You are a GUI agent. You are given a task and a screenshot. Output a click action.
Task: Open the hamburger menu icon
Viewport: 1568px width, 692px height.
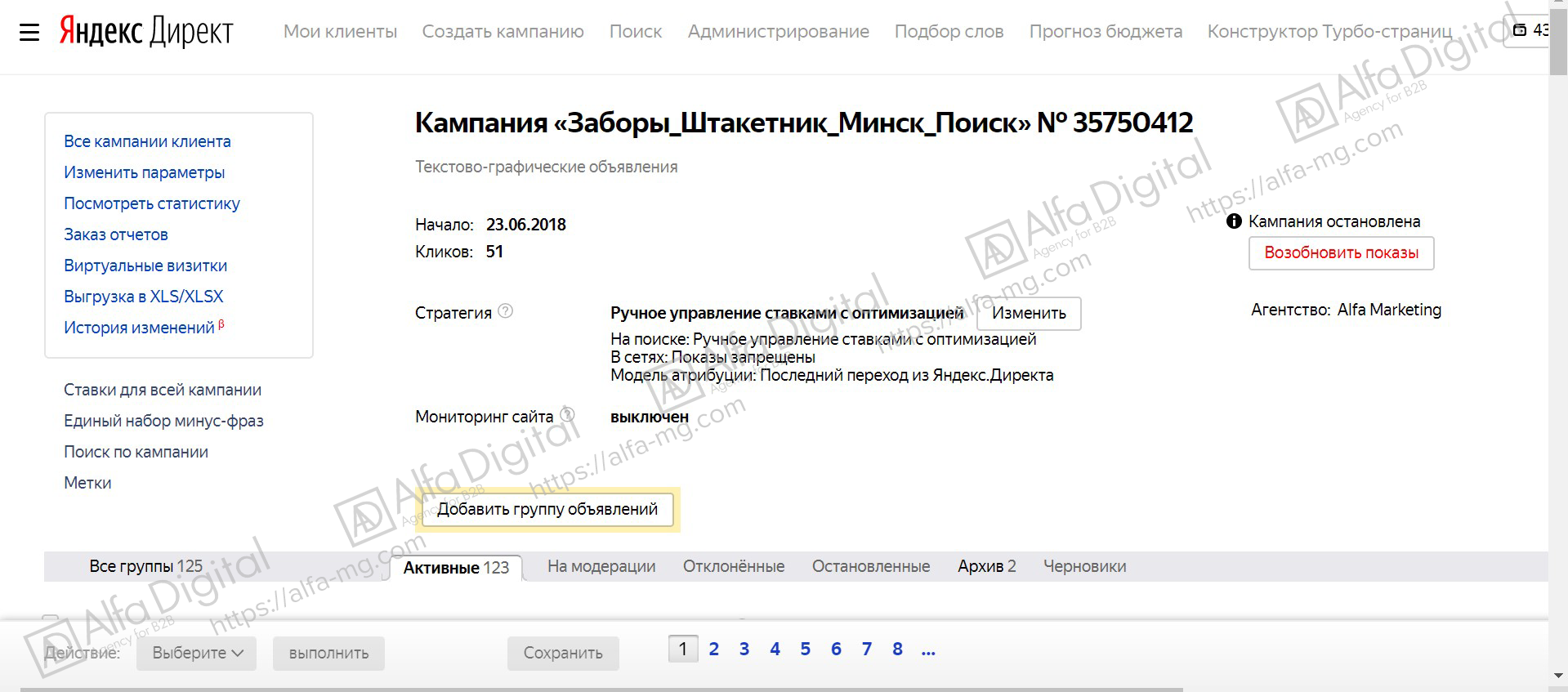coord(29,33)
